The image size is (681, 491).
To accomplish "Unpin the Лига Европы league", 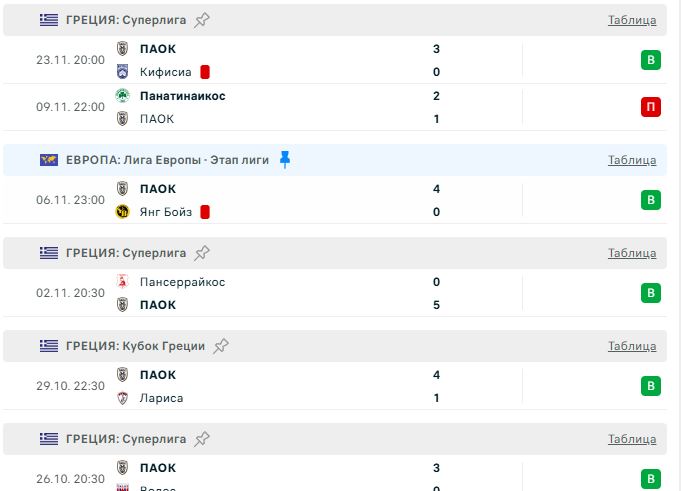I will point(285,160).
